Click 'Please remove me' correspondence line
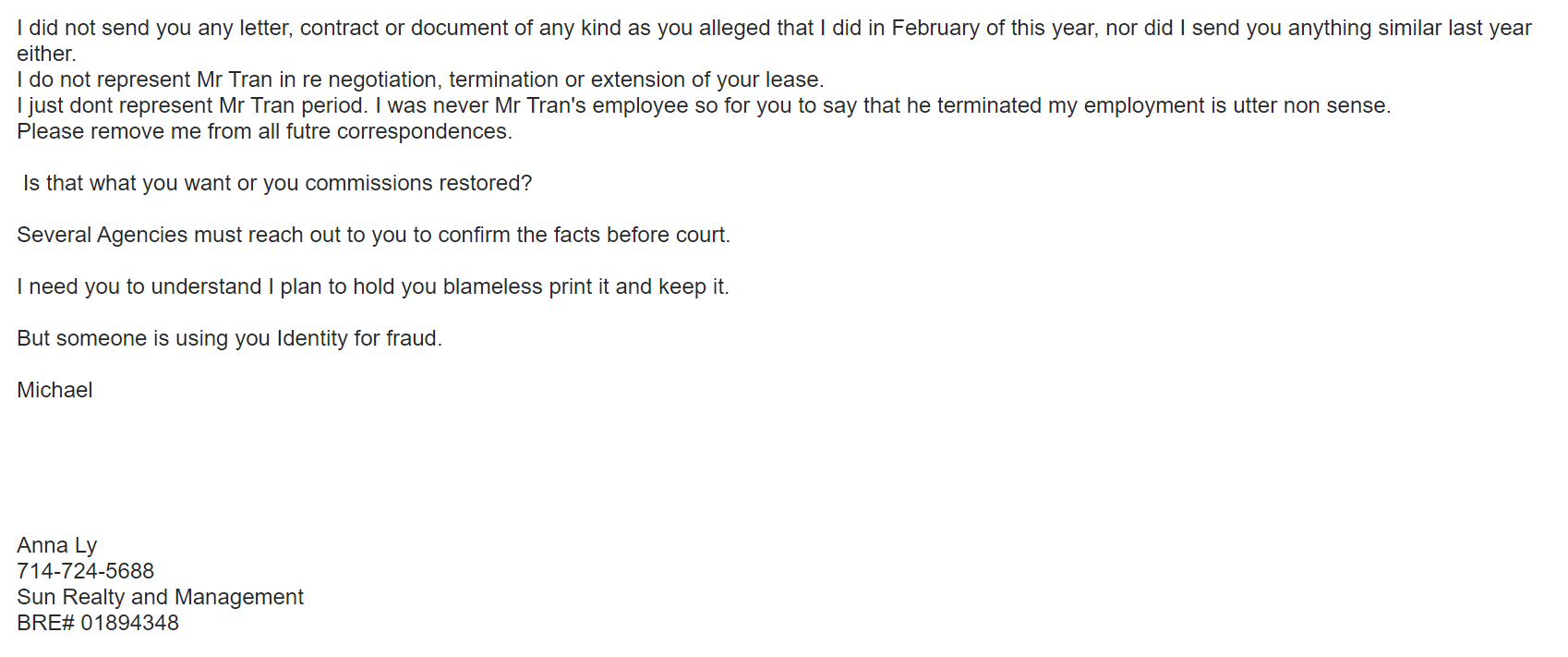Viewport: 1568px width, 657px height. (264, 131)
